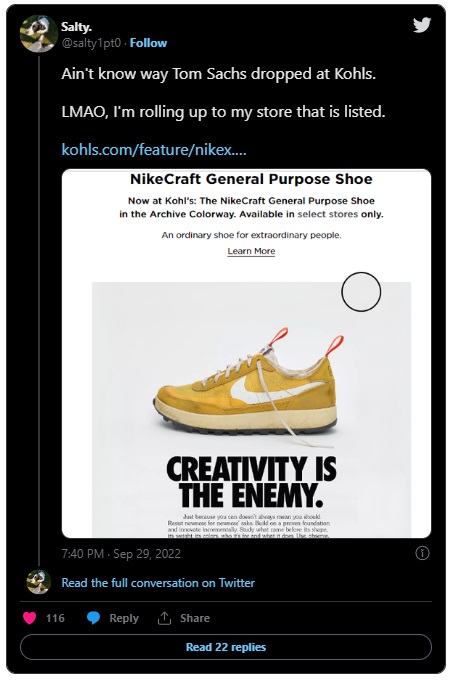The height and width of the screenshot is (683, 449).
Task: Click Read 22 replies button
Action: [x=226, y=647]
